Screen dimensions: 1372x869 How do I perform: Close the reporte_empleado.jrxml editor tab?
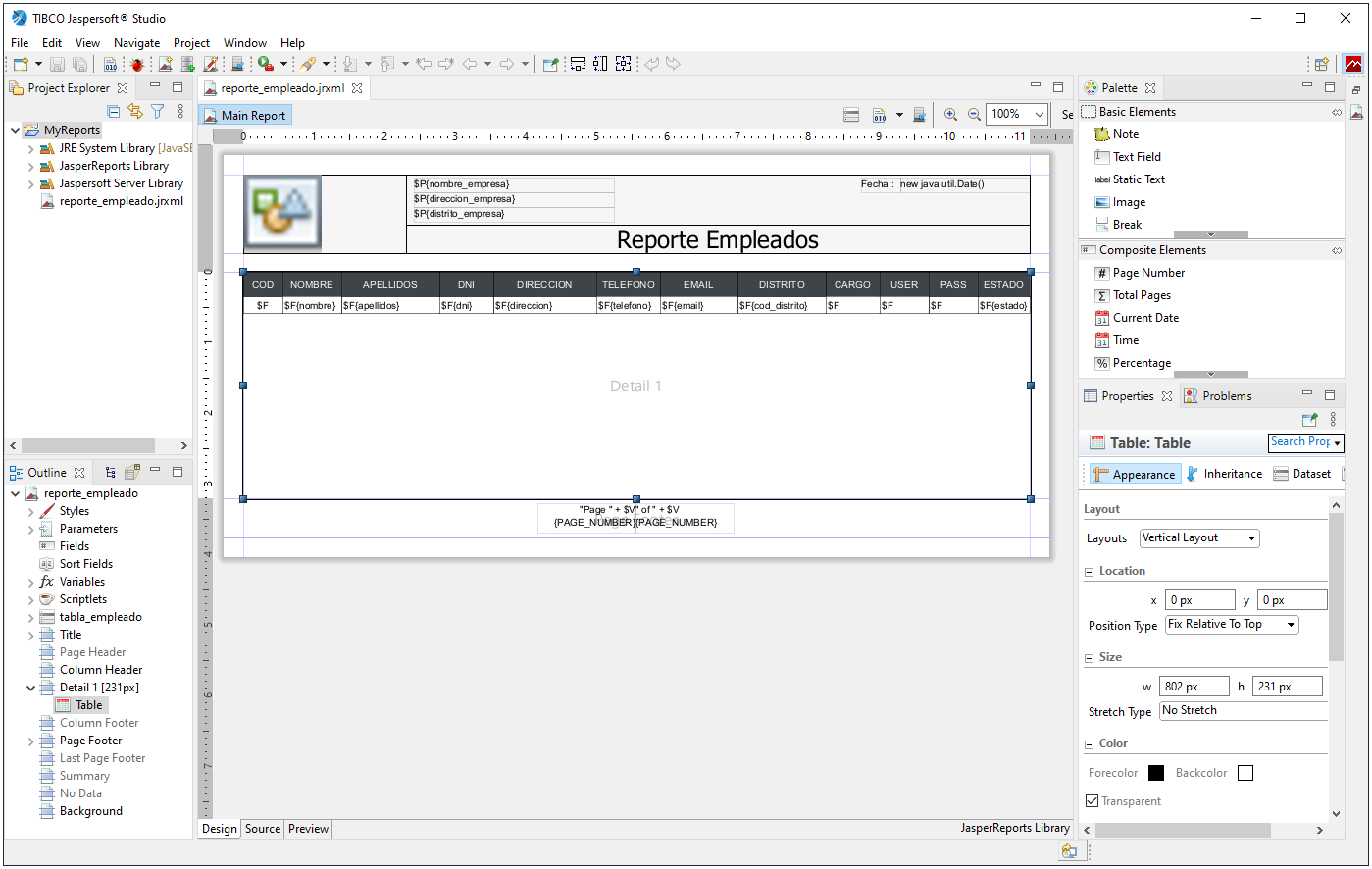tap(357, 88)
